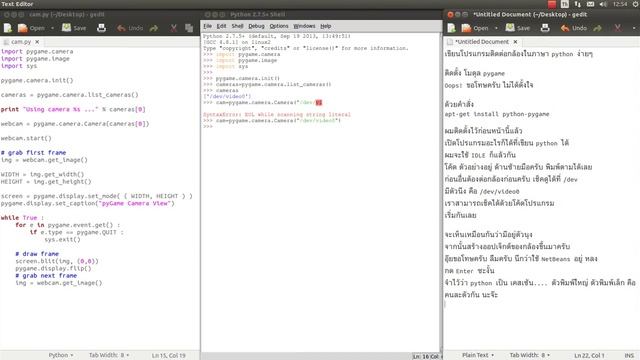The height and width of the screenshot is (360, 640).
Task: Expand recent files arrow in Untitled Document gedit
Action: 496,28
